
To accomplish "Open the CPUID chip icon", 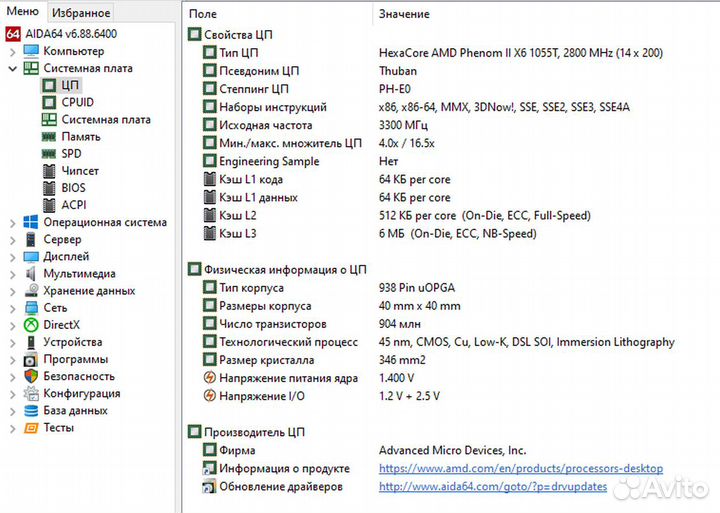I will [49, 102].
